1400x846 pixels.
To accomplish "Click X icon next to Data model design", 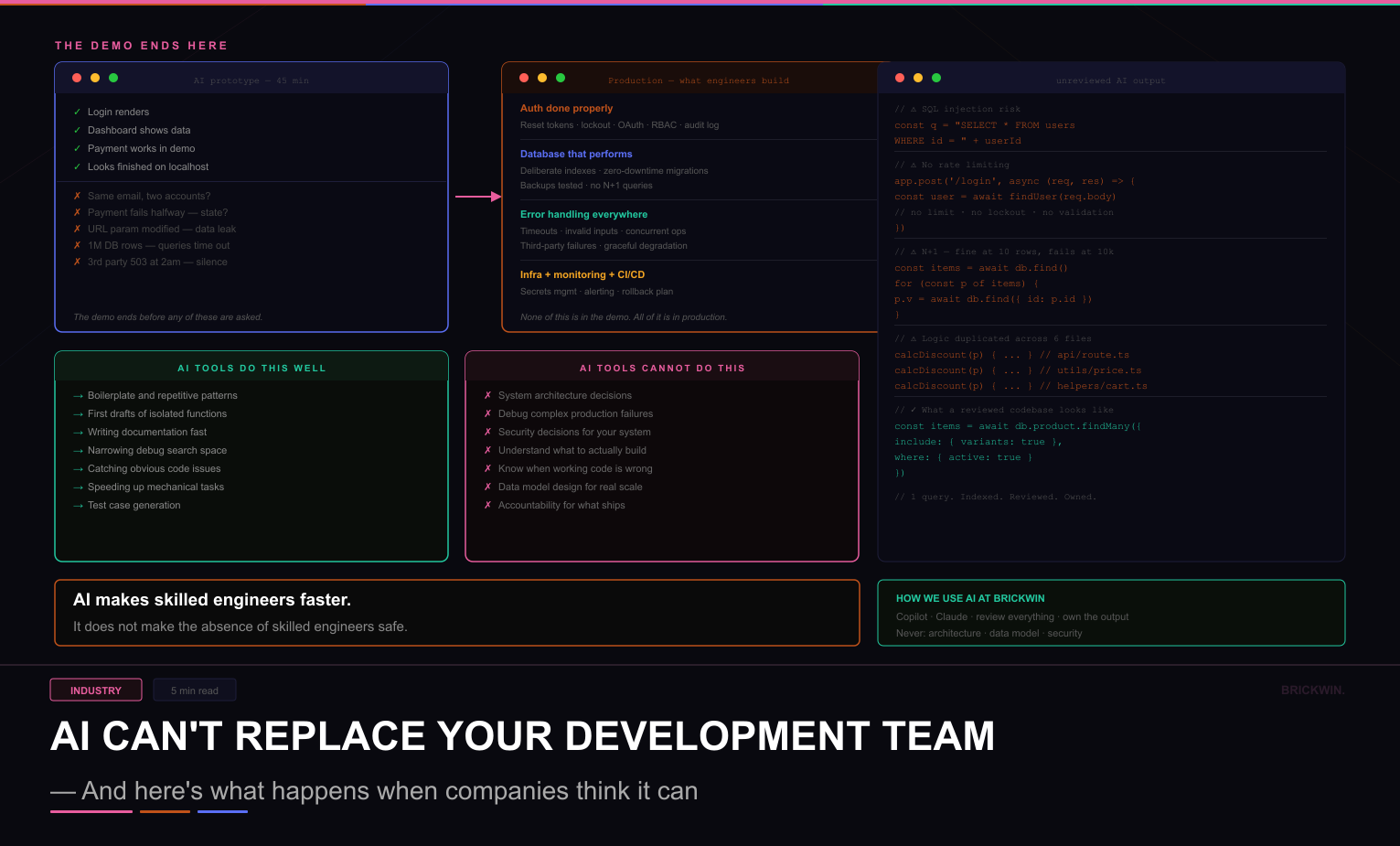I will 488,487.
